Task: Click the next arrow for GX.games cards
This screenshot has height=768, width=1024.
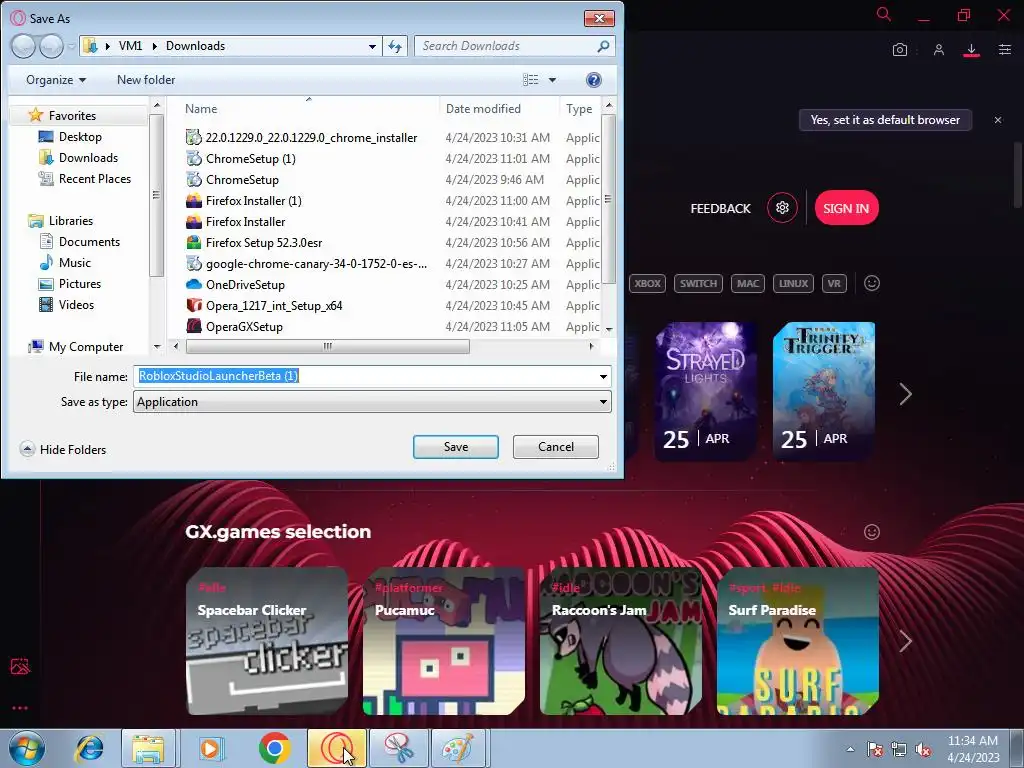Action: point(905,641)
